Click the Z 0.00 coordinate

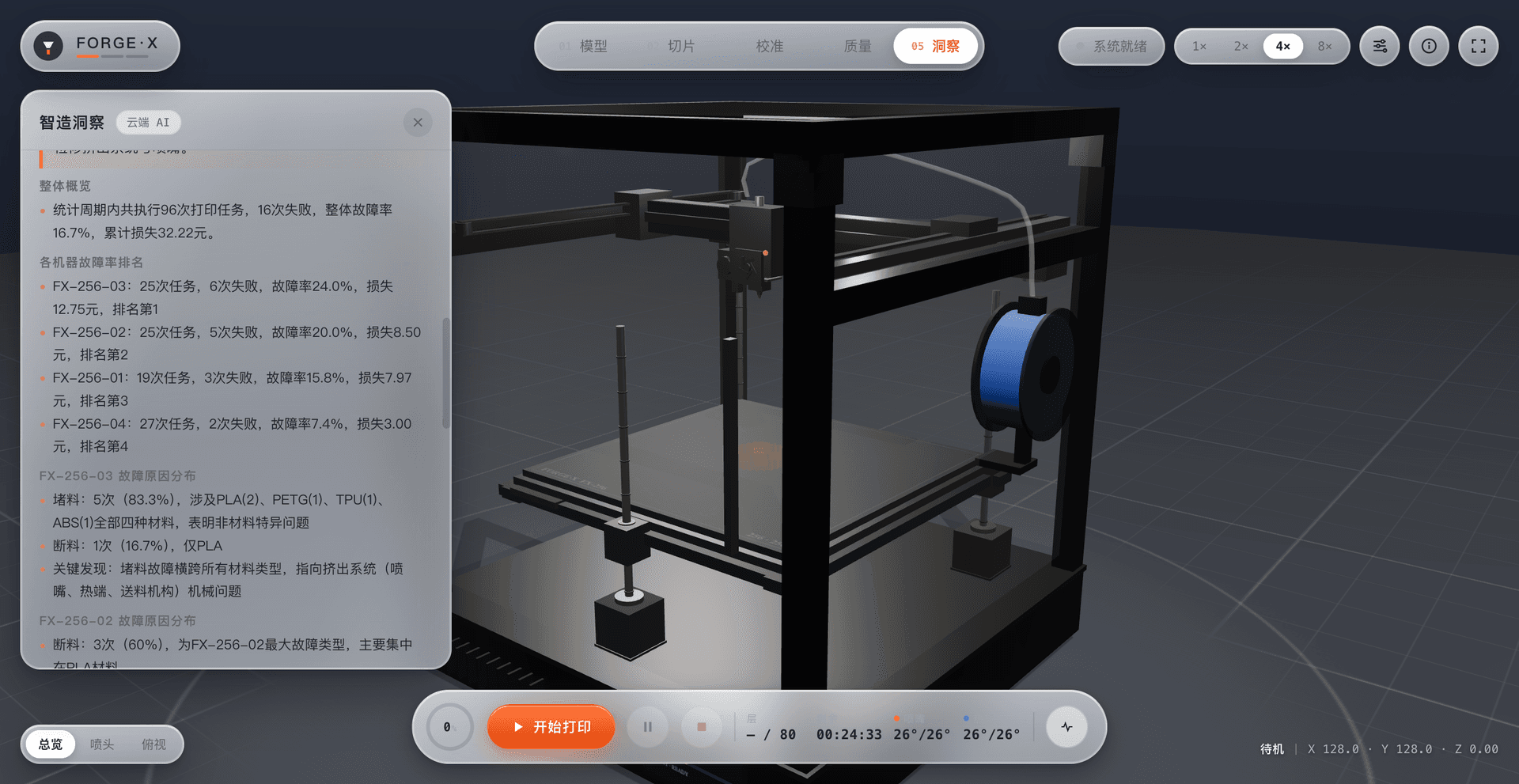pyautogui.click(x=1476, y=749)
